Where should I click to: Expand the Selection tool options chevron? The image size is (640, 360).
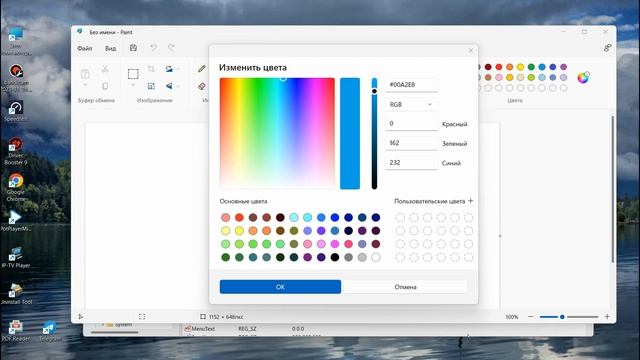click(x=133, y=85)
